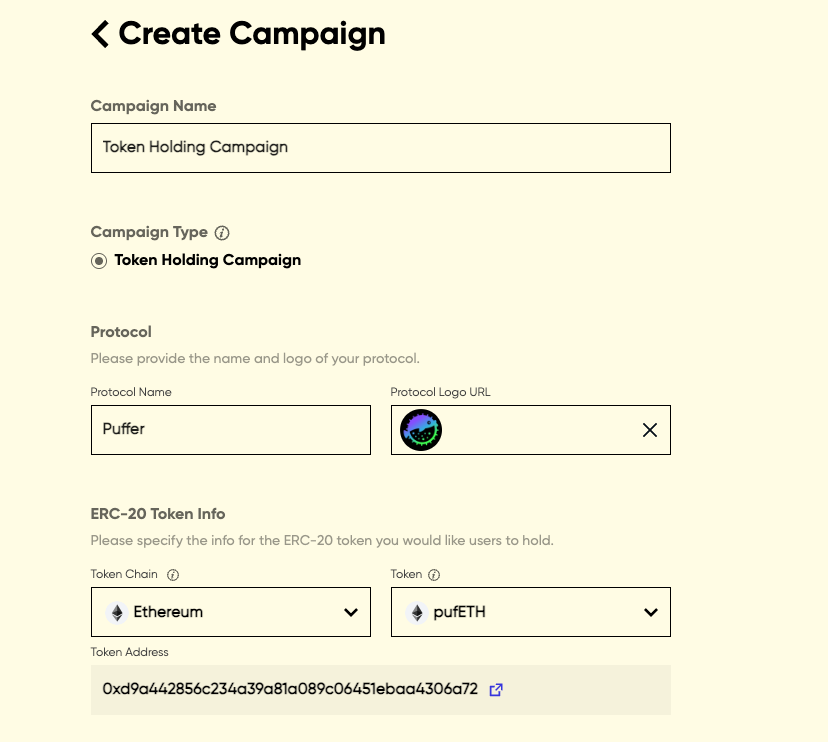Expand the Token dropdown arrow next to pufETH
The width and height of the screenshot is (828, 742).
pos(651,612)
